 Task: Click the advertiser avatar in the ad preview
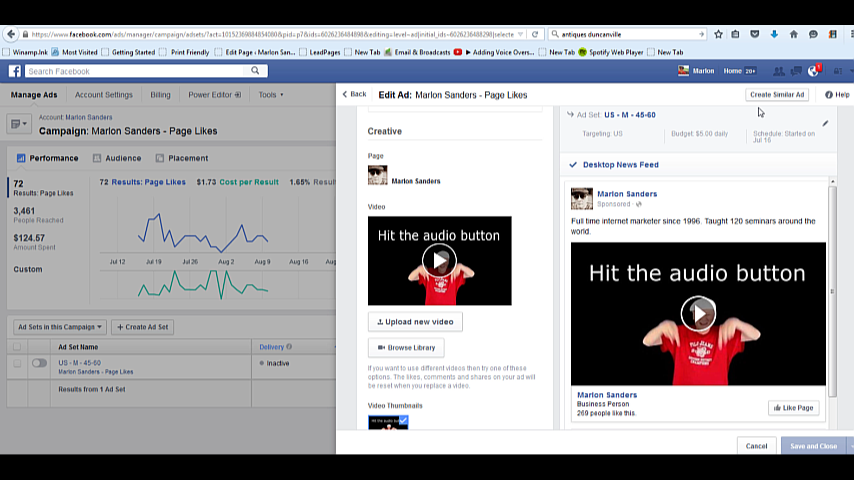click(582, 199)
